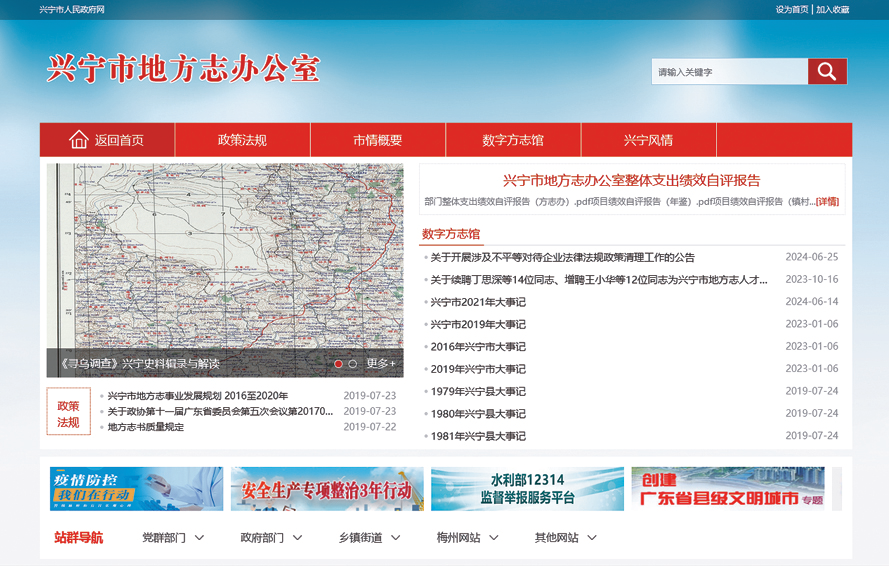
Task: Click 更多+ on the image carousel
Action: coord(380,364)
